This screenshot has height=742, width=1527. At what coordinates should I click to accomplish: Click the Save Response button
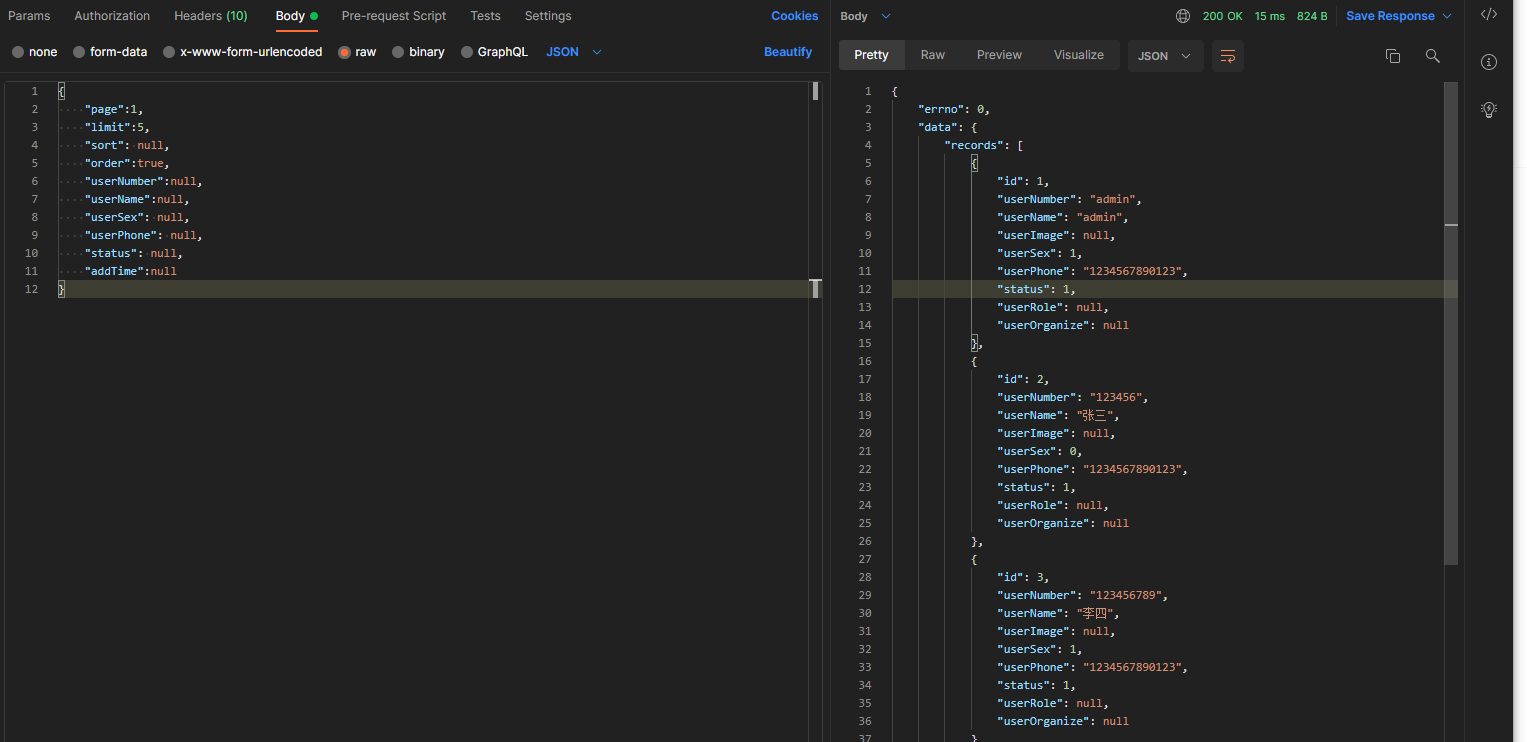1390,16
